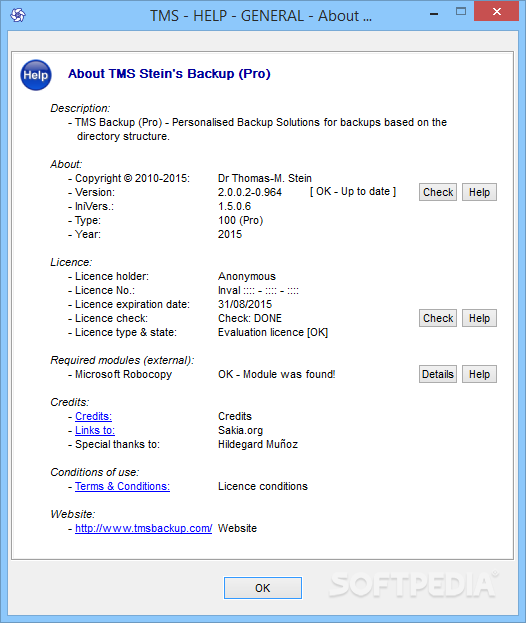
Task: Follow the 'Links to:' hyperlink
Action: click(x=95, y=430)
